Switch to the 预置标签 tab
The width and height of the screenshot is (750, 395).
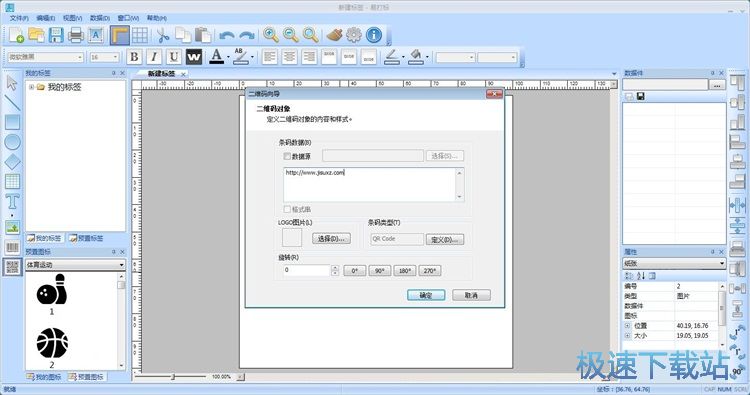click(x=86, y=238)
